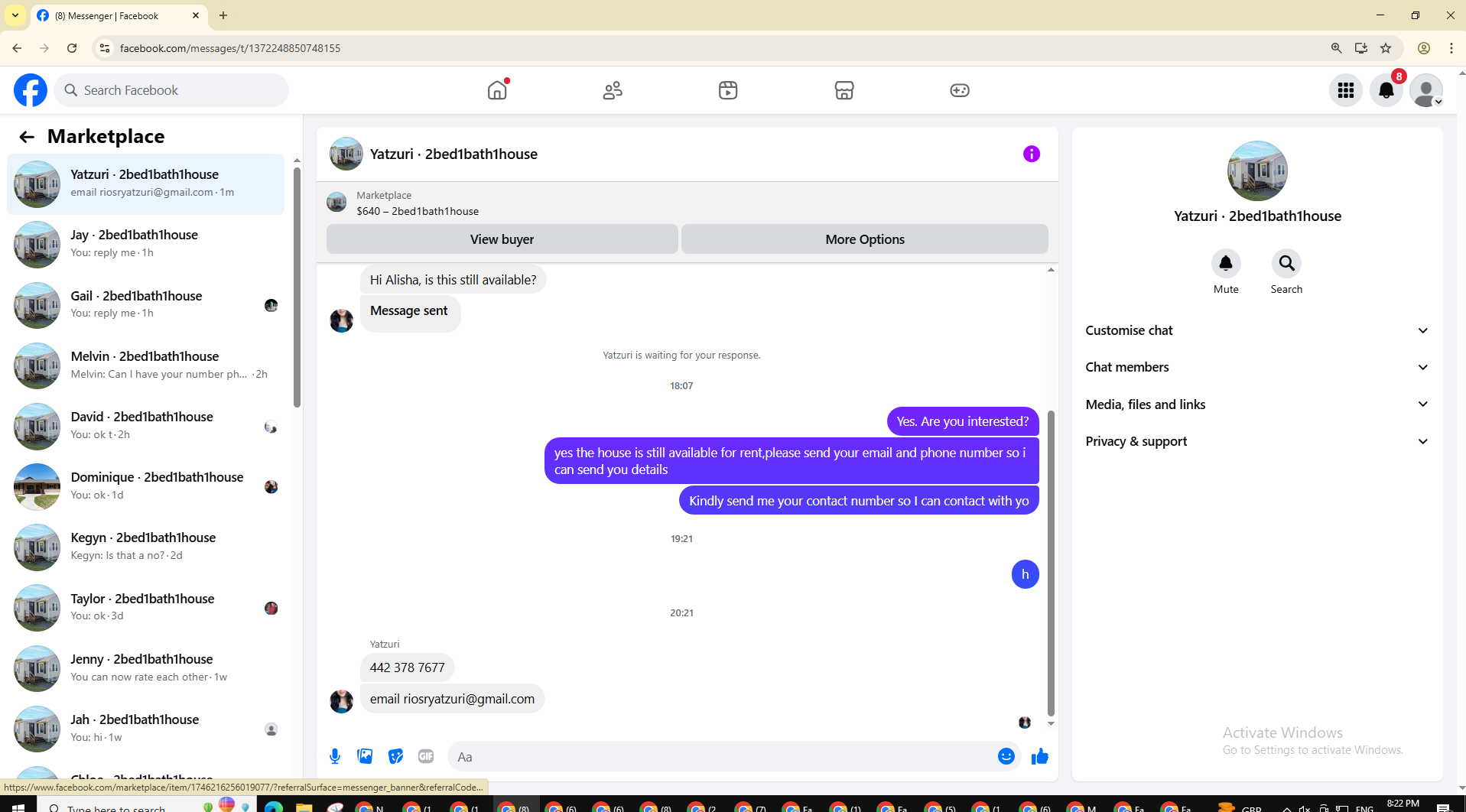Go back with the browser back arrow
1466x812 pixels.
[x=17, y=48]
